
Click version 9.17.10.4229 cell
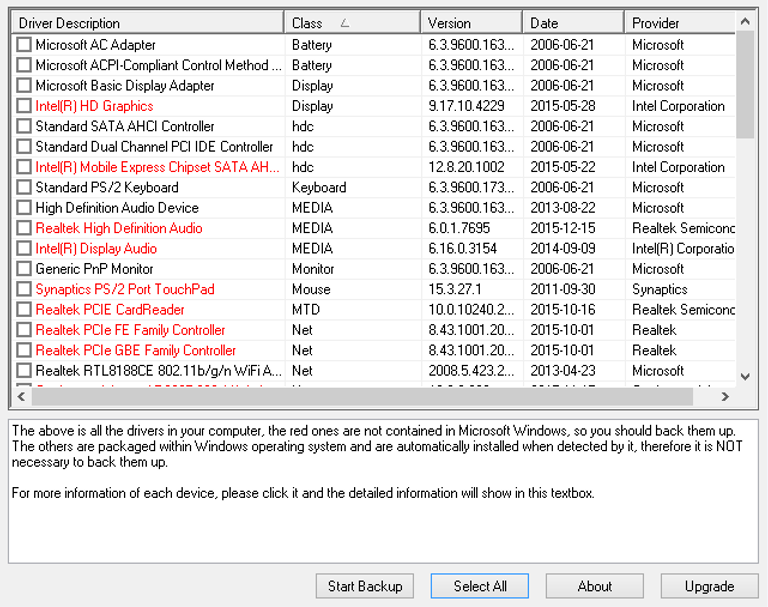466,106
